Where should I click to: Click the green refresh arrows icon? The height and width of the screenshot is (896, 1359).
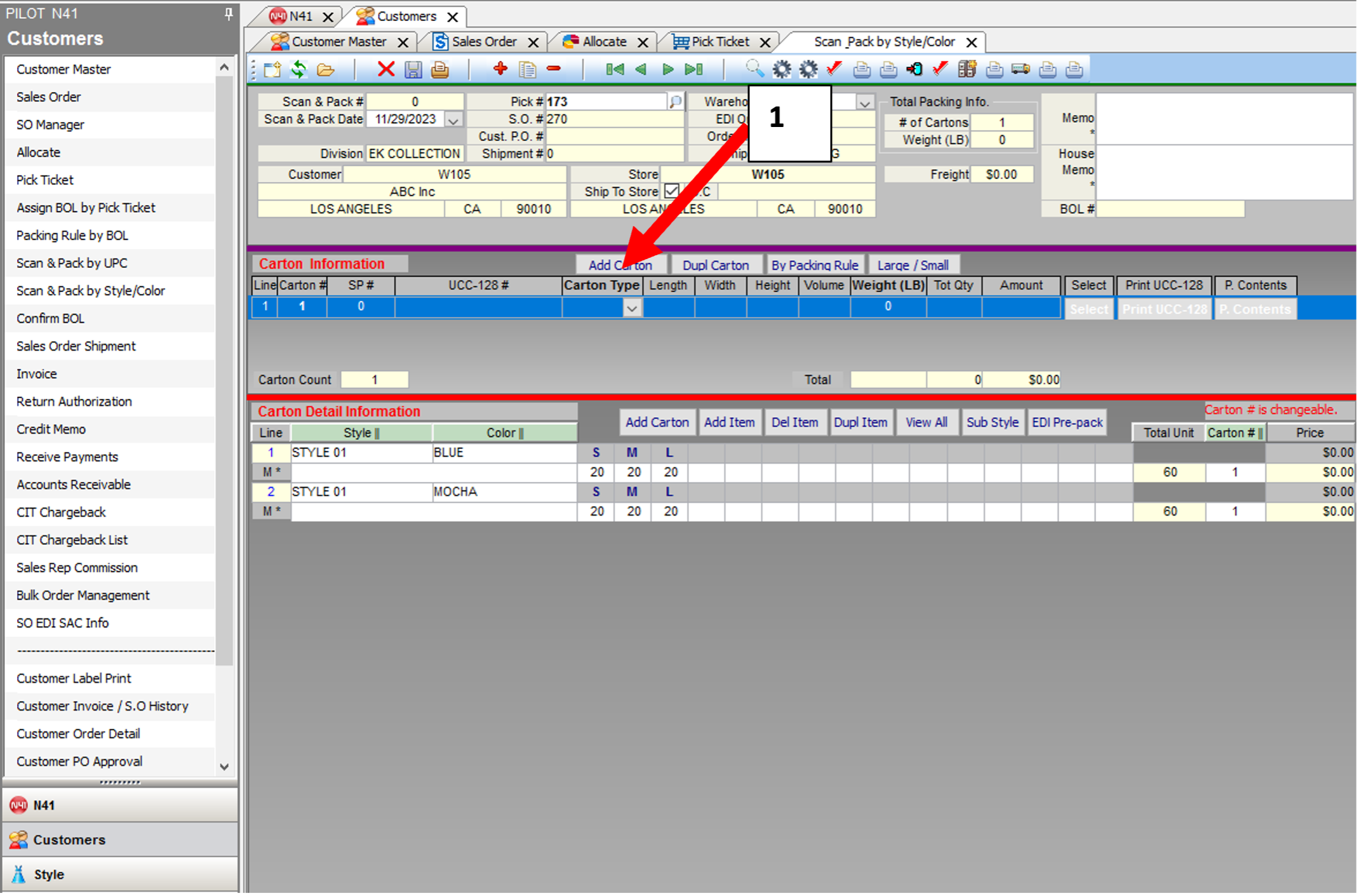point(298,69)
